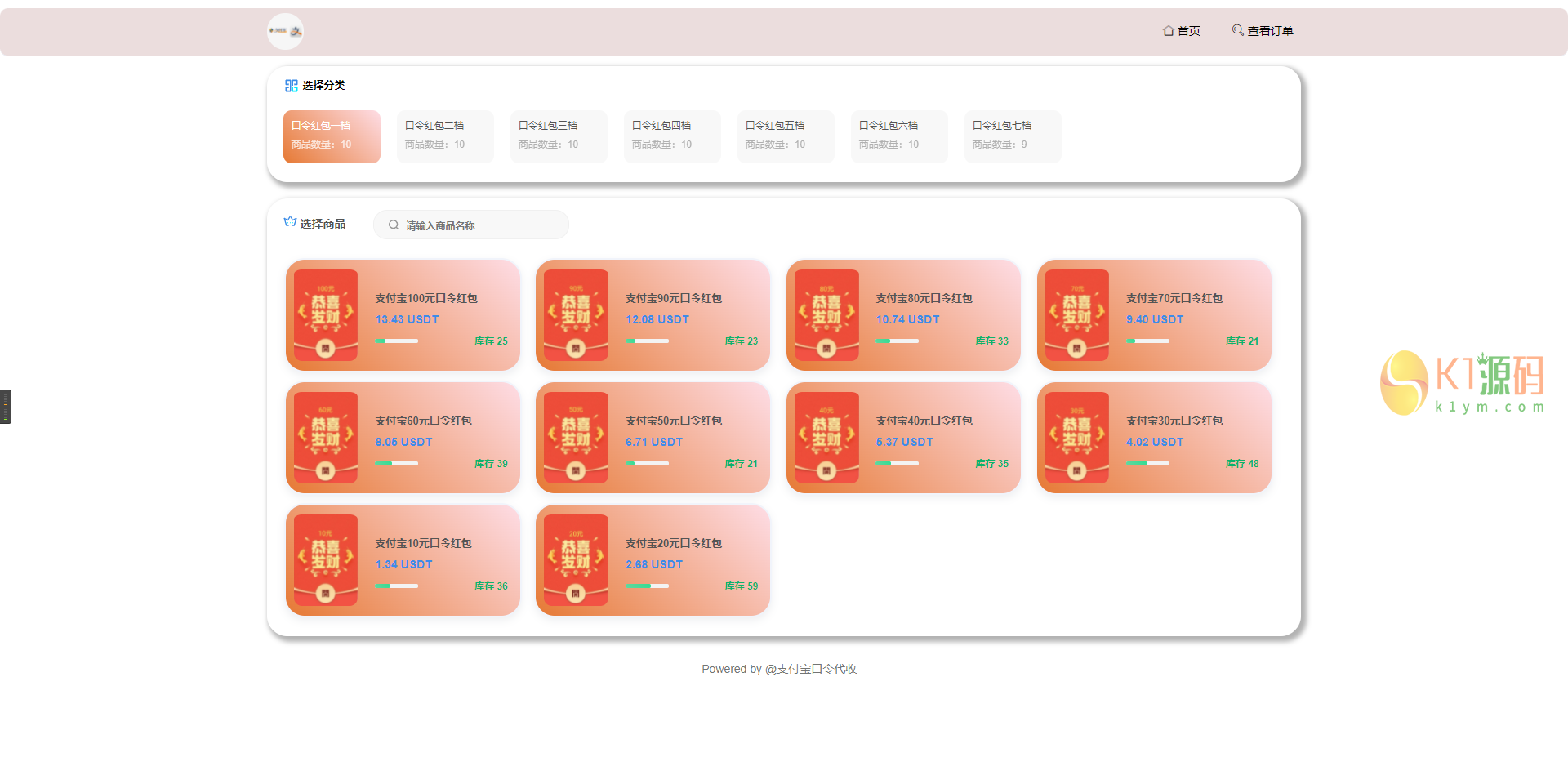The height and width of the screenshot is (766, 1568).
Task: Focus the 请输入商品名称 search field
Action: (471, 225)
